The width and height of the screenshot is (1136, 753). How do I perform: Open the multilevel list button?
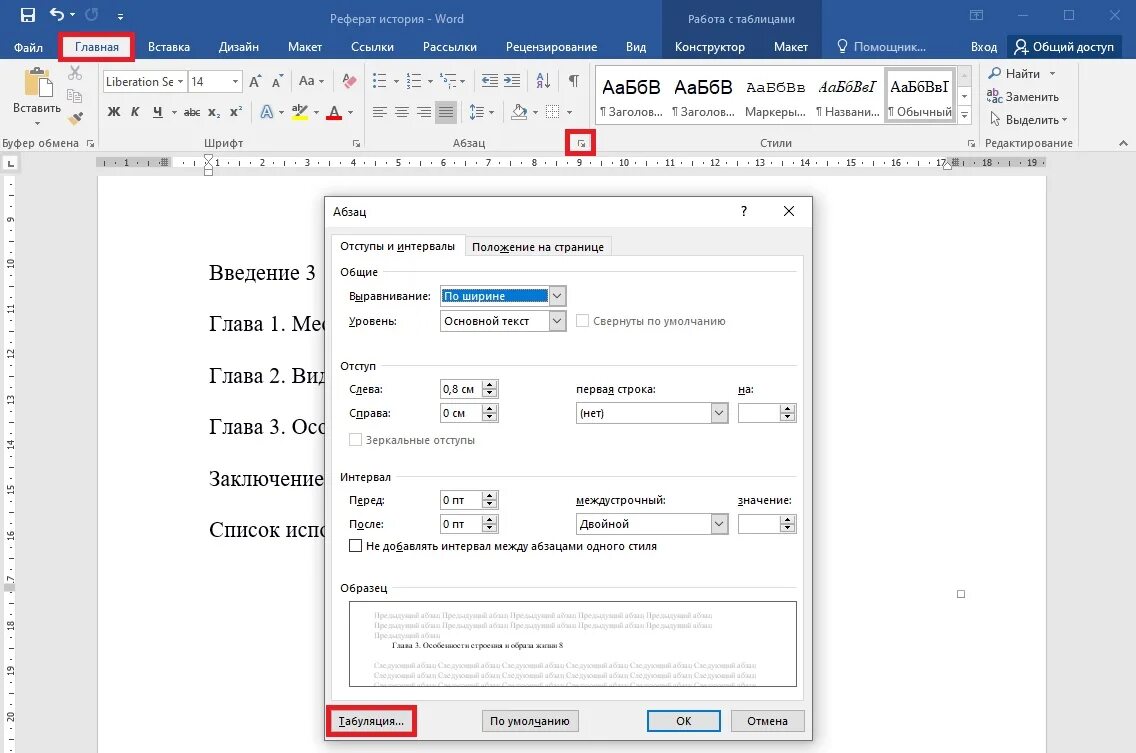[x=448, y=81]
